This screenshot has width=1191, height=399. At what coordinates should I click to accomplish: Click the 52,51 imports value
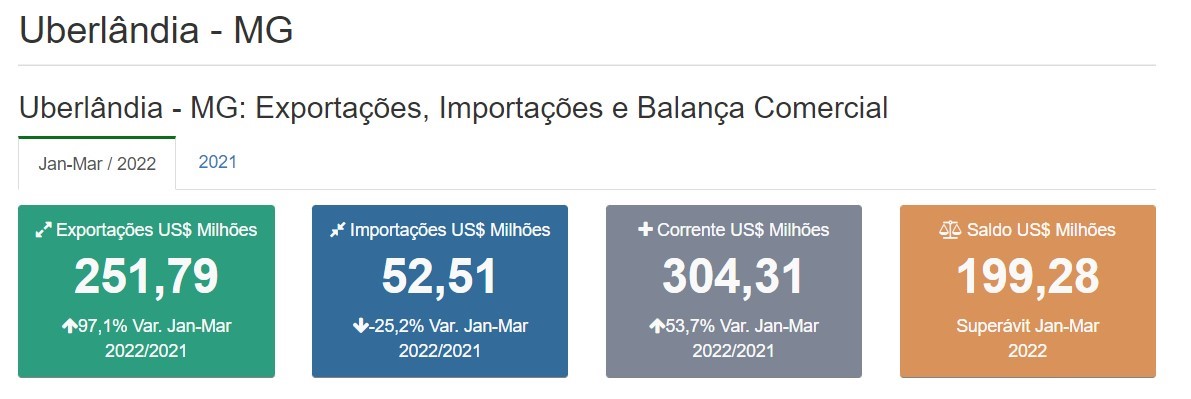[x=440, y=277]
